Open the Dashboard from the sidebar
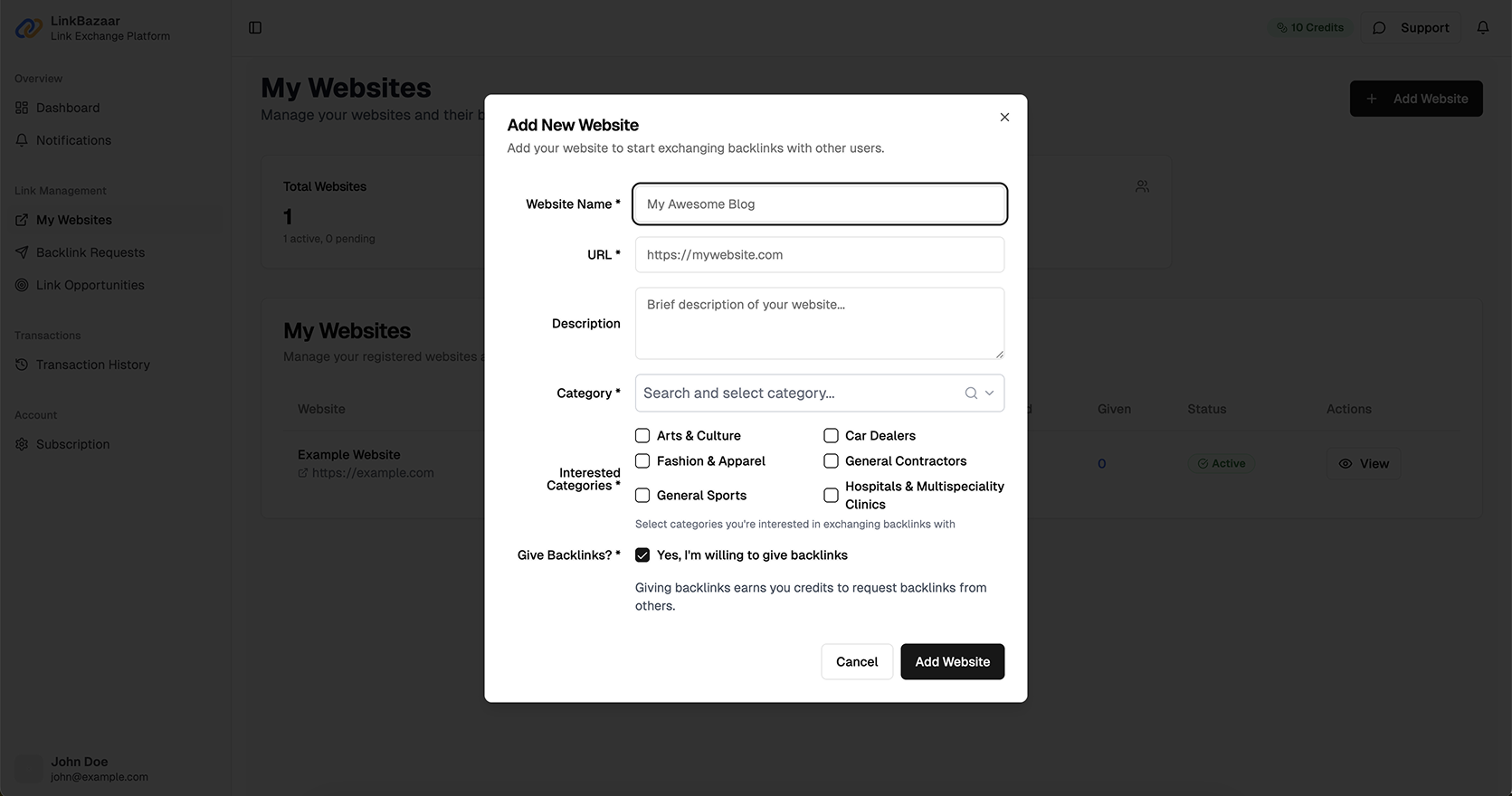 (x=67, y=107)
